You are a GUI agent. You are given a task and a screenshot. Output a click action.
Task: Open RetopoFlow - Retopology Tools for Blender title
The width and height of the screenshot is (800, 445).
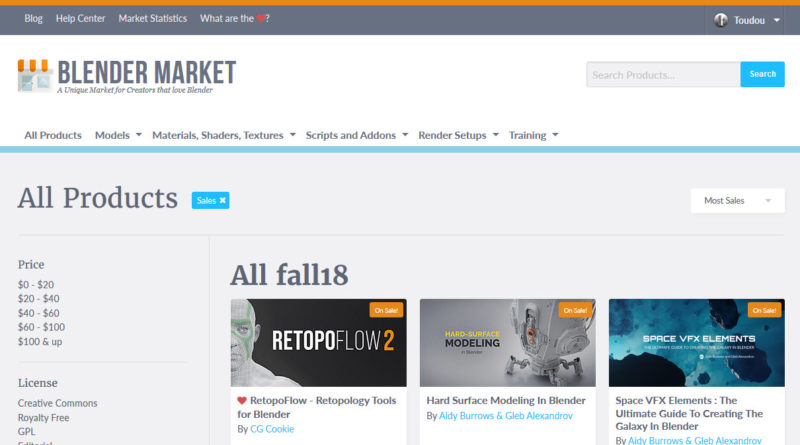[x=317, y=407]
